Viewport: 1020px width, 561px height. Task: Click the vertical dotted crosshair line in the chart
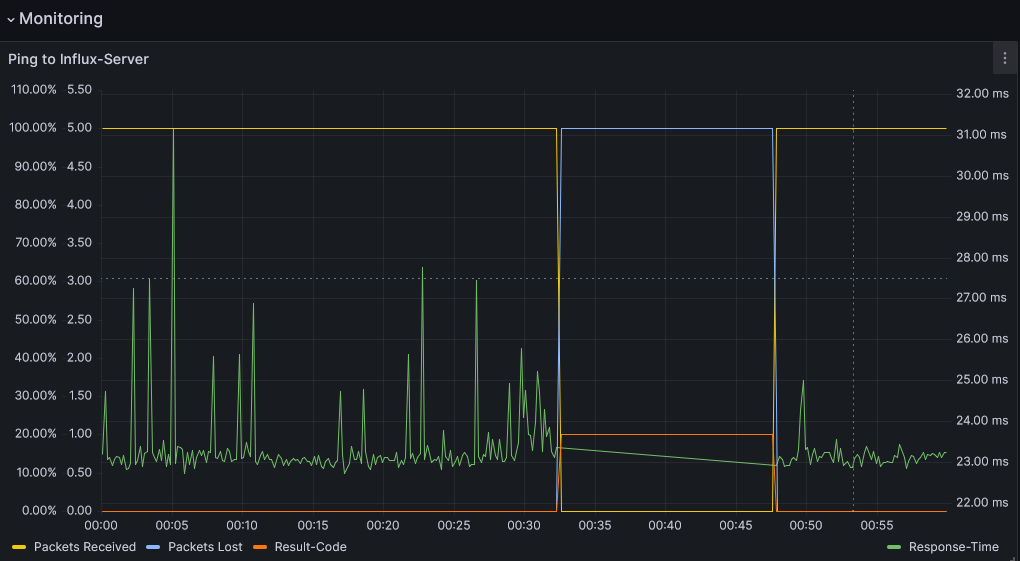pyautogui.click(x=853, y=300)
